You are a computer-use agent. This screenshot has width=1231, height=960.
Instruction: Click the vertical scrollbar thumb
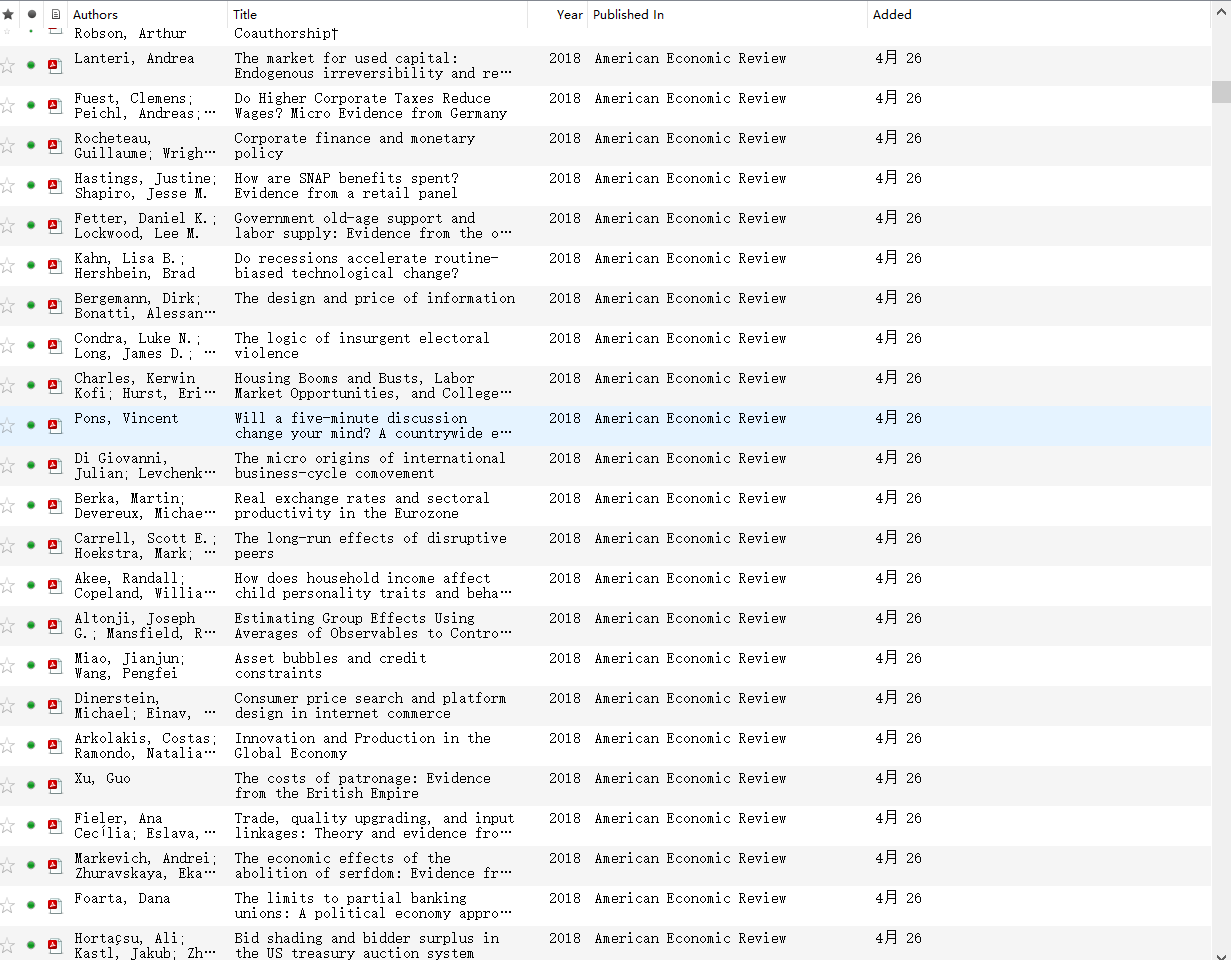(x=1221, y=91)
